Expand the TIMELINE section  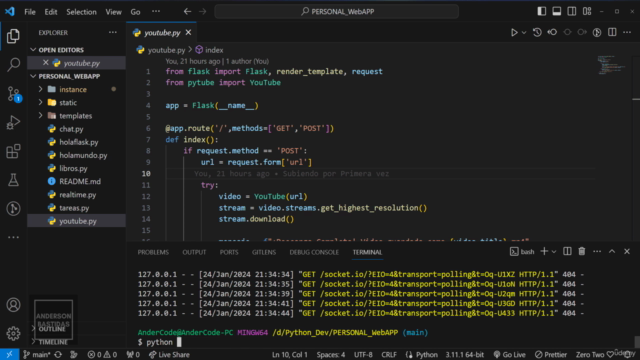click(x=53, y=342)
